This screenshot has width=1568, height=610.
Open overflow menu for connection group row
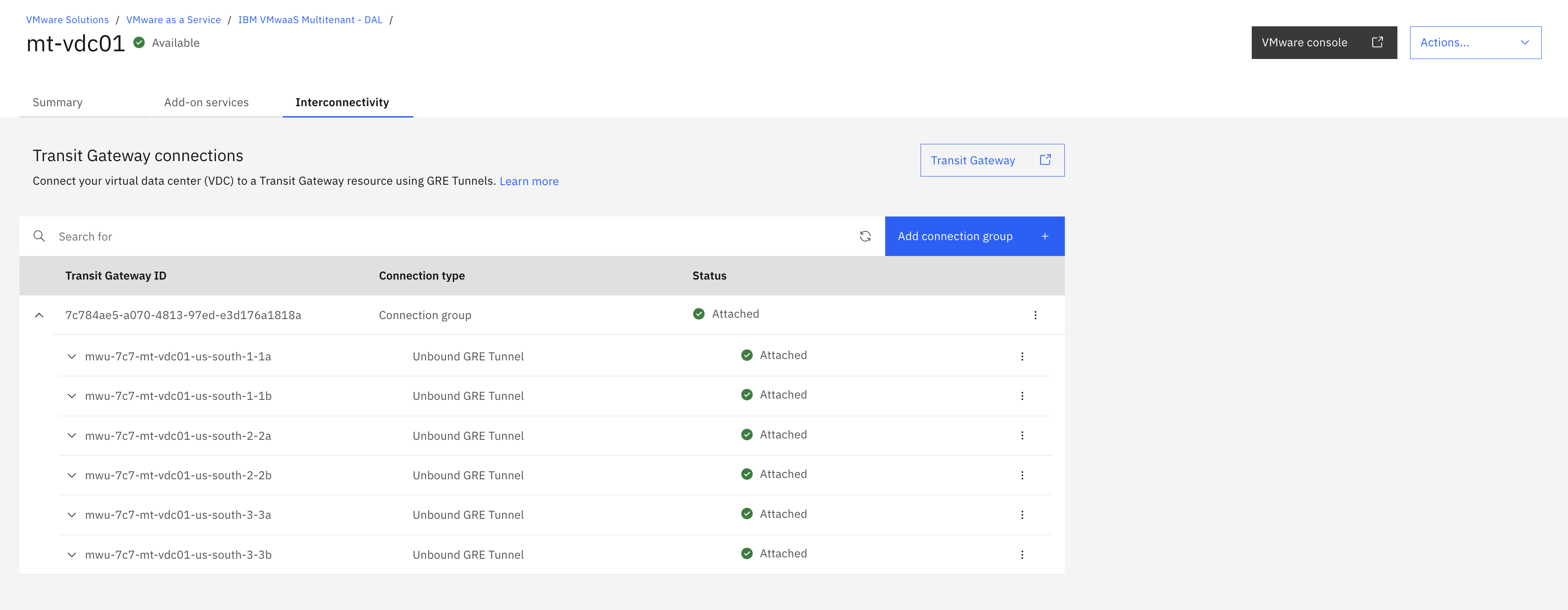pos(1035,315)
